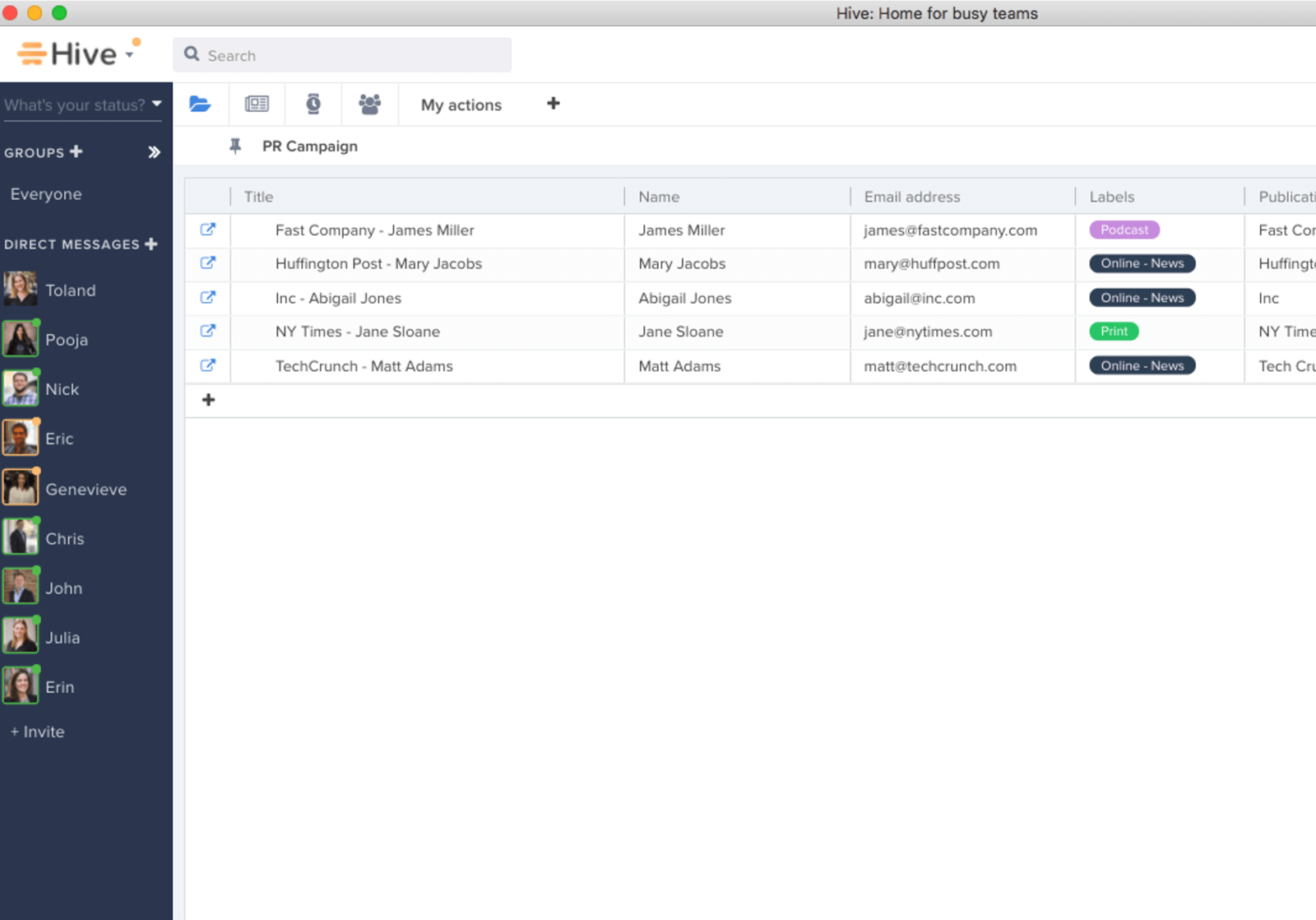Open the What's your status dropdown
1316x920 pixels.
pyautogui.click(x=82, y=105)
